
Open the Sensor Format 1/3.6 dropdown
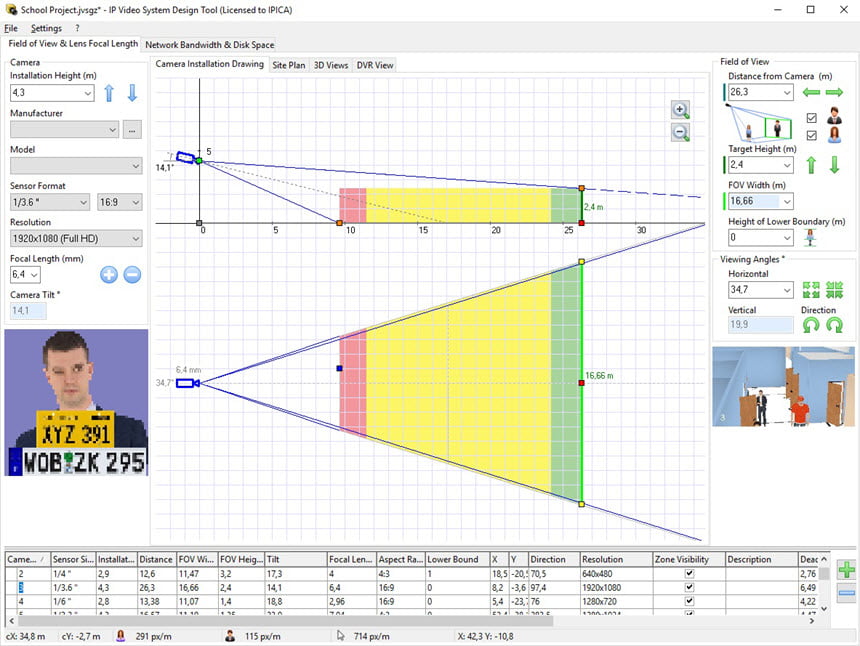[83, 202]
